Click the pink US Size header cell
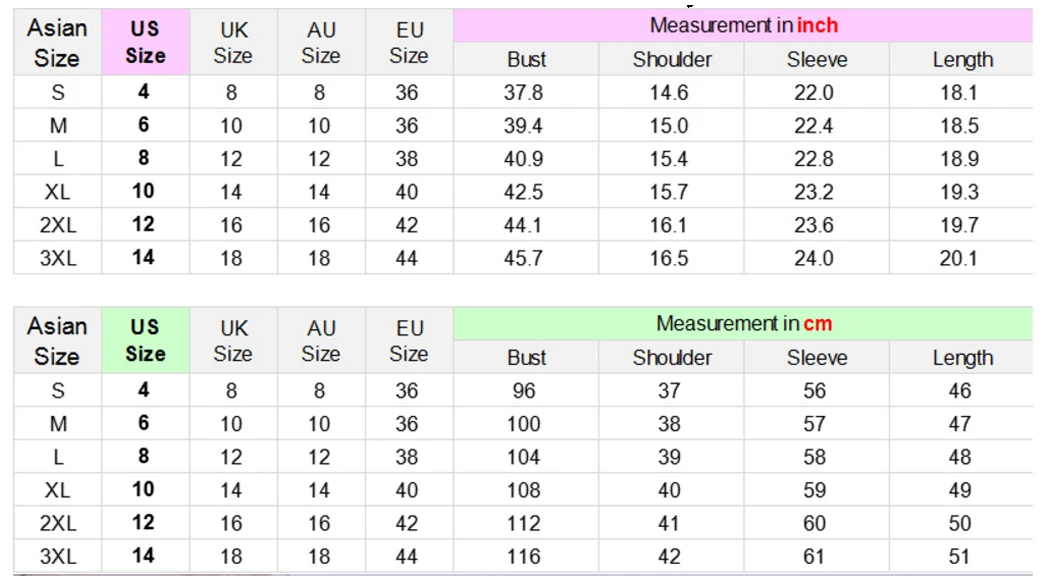 pos(145,42)
